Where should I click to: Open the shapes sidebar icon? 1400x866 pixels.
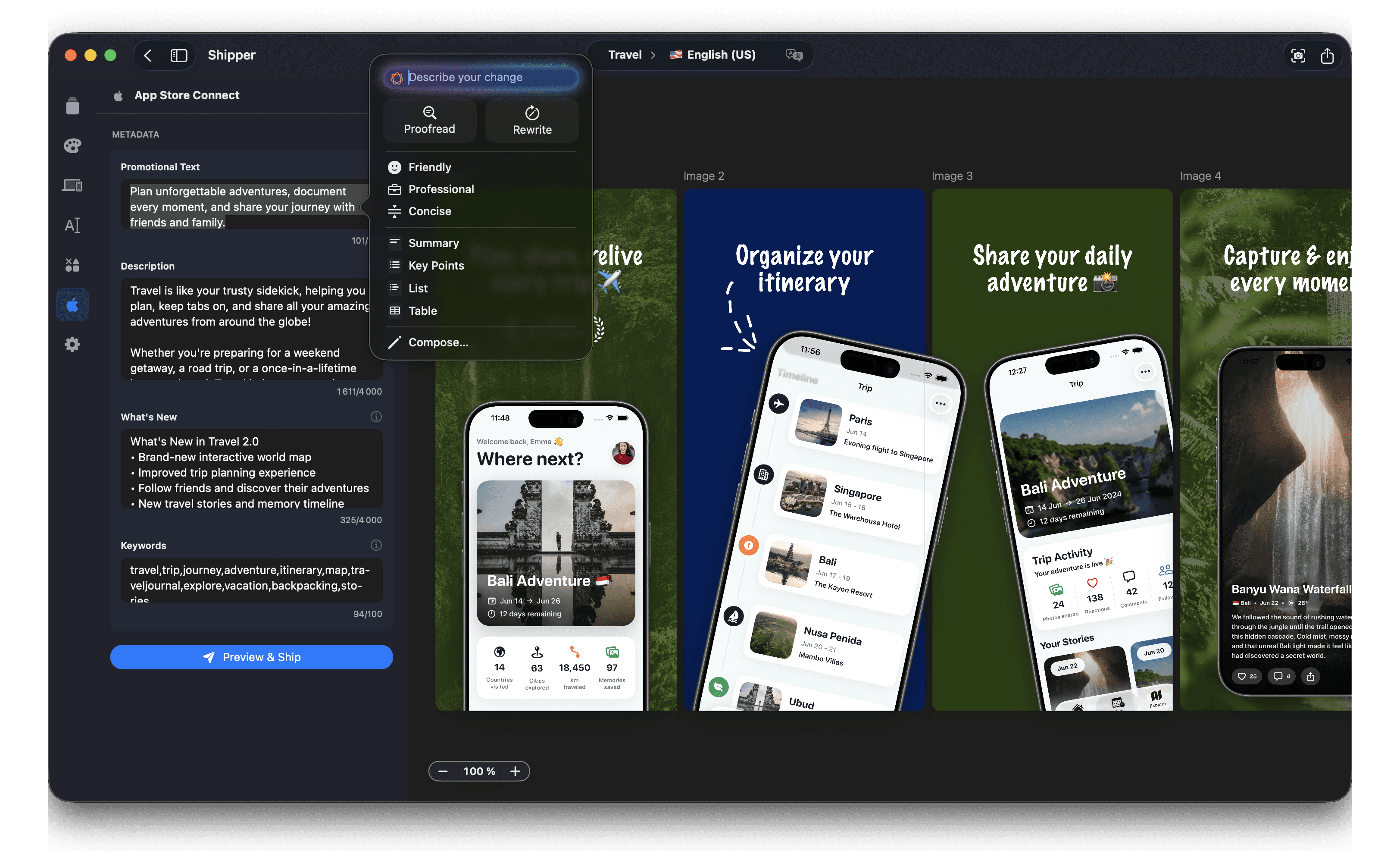tap(72, 265)
